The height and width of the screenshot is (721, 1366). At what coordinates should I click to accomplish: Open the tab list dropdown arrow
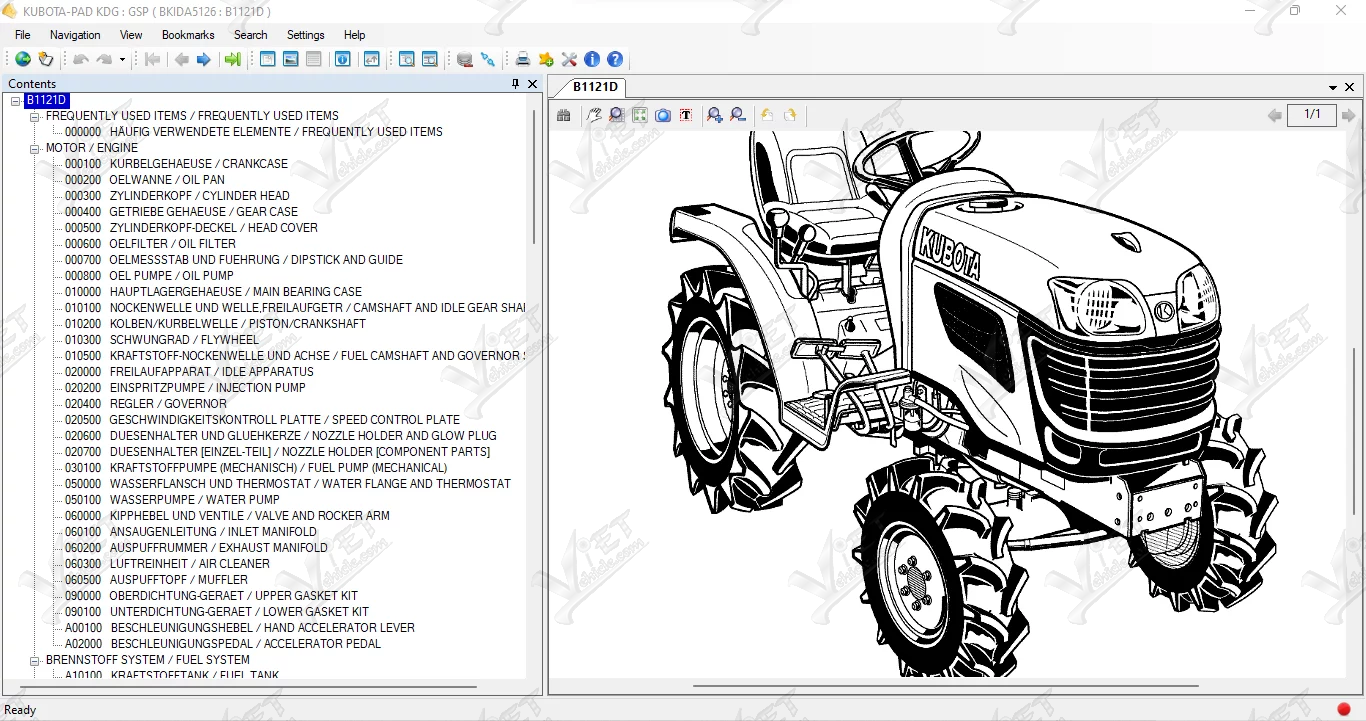click(1333, 88)
